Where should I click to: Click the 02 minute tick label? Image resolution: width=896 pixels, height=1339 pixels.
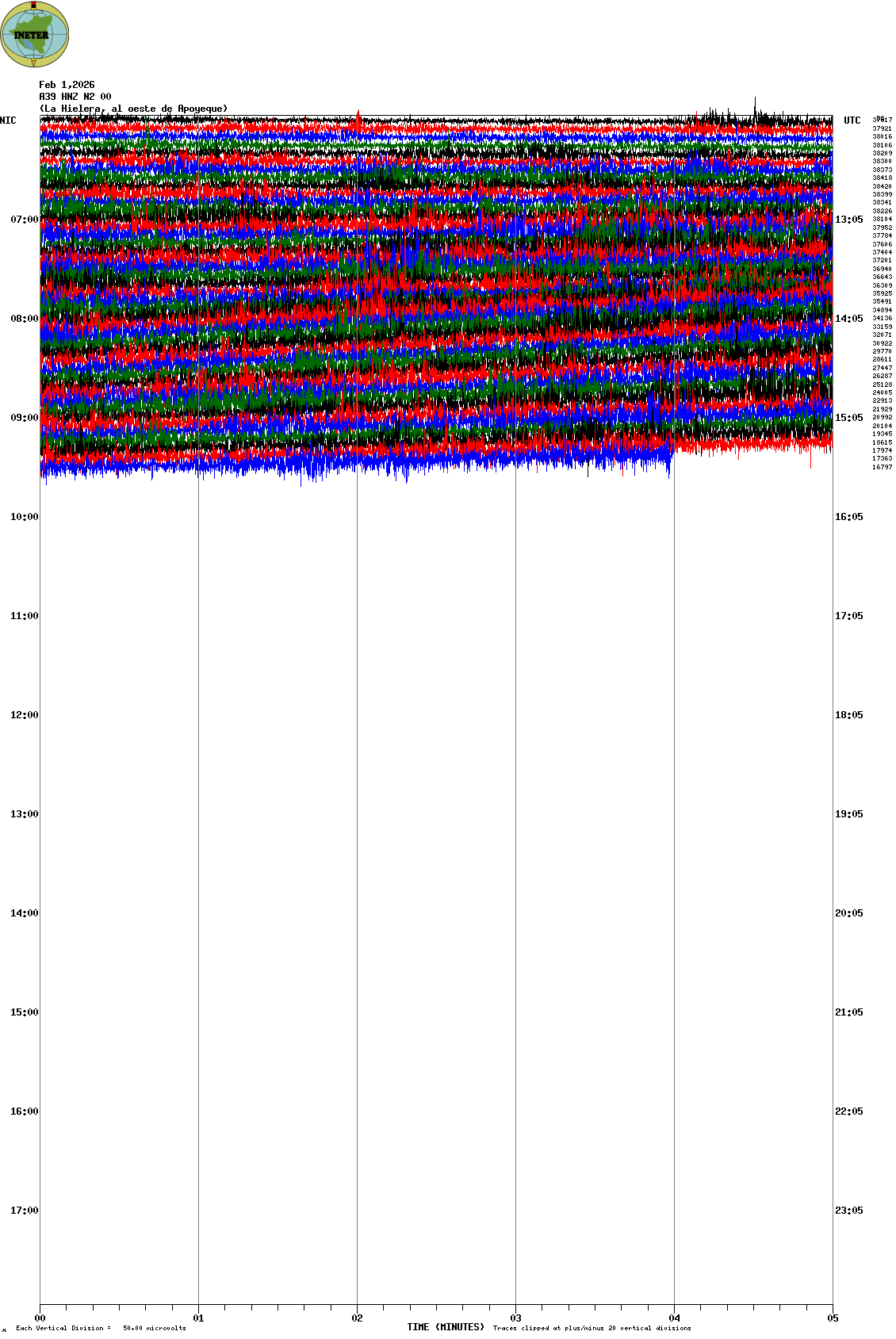click(357, 1318)
